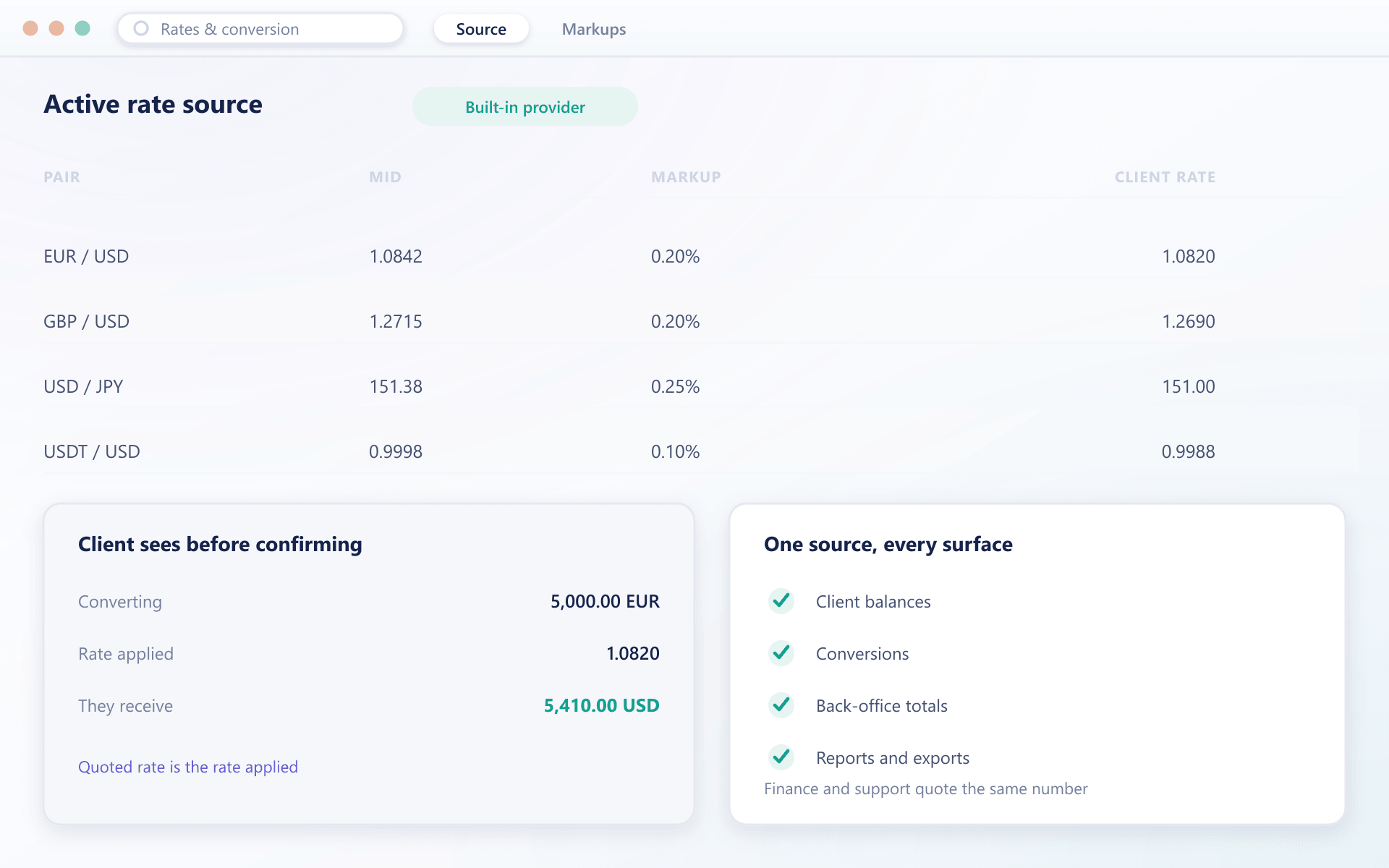The image size is (1389, 868).
Task: Click the 5,000.00 EUR converting amount
Action: 605,601
